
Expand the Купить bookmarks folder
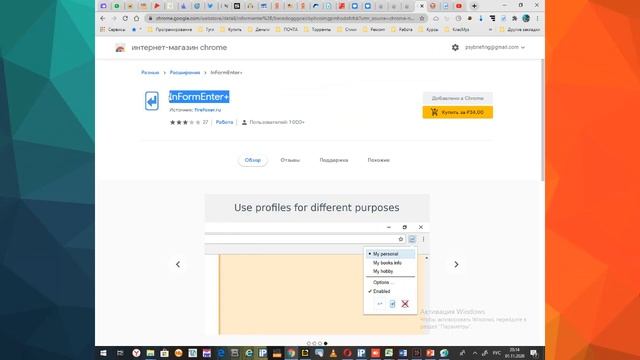click(x=231, y=30)
